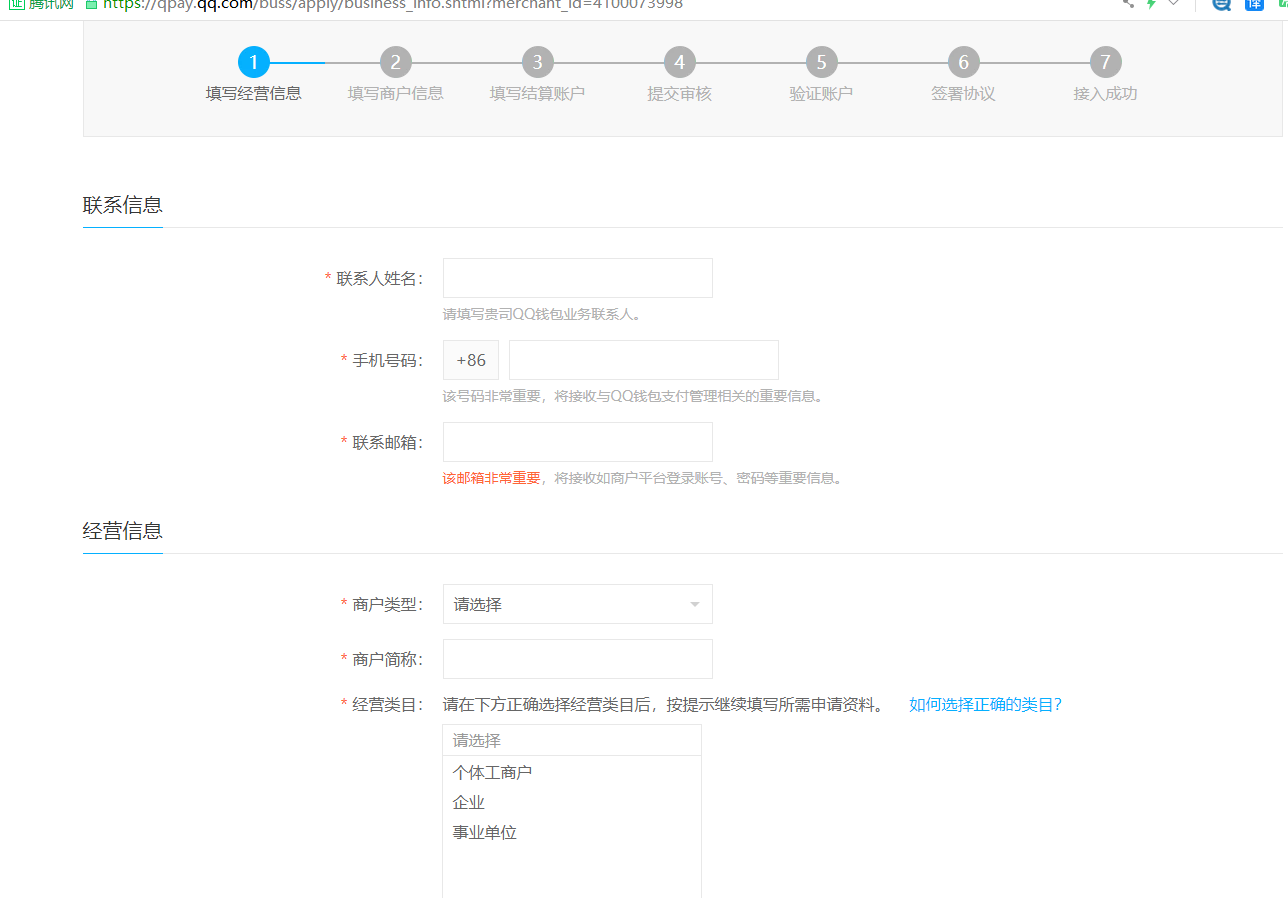Choose 事业单位 in the category list

pos(485,833)
